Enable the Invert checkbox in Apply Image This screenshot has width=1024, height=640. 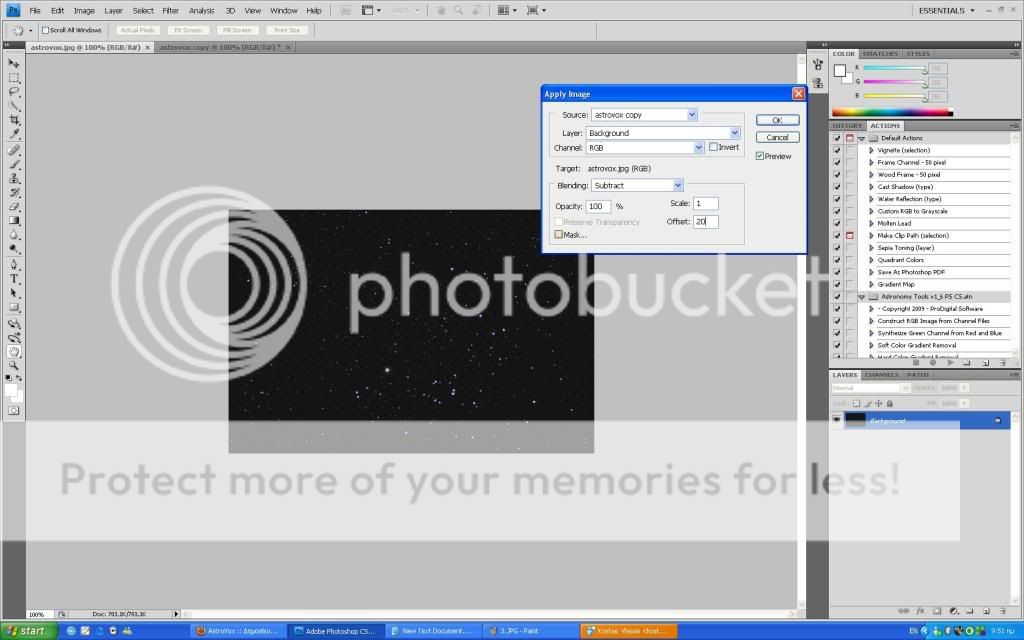[713, 147]
